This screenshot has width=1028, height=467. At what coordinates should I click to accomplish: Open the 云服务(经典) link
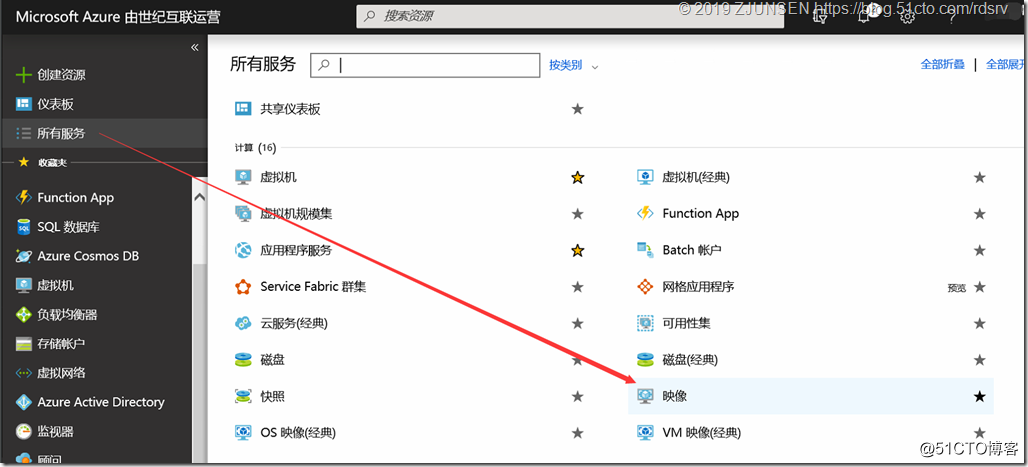[x=294, y=323]
